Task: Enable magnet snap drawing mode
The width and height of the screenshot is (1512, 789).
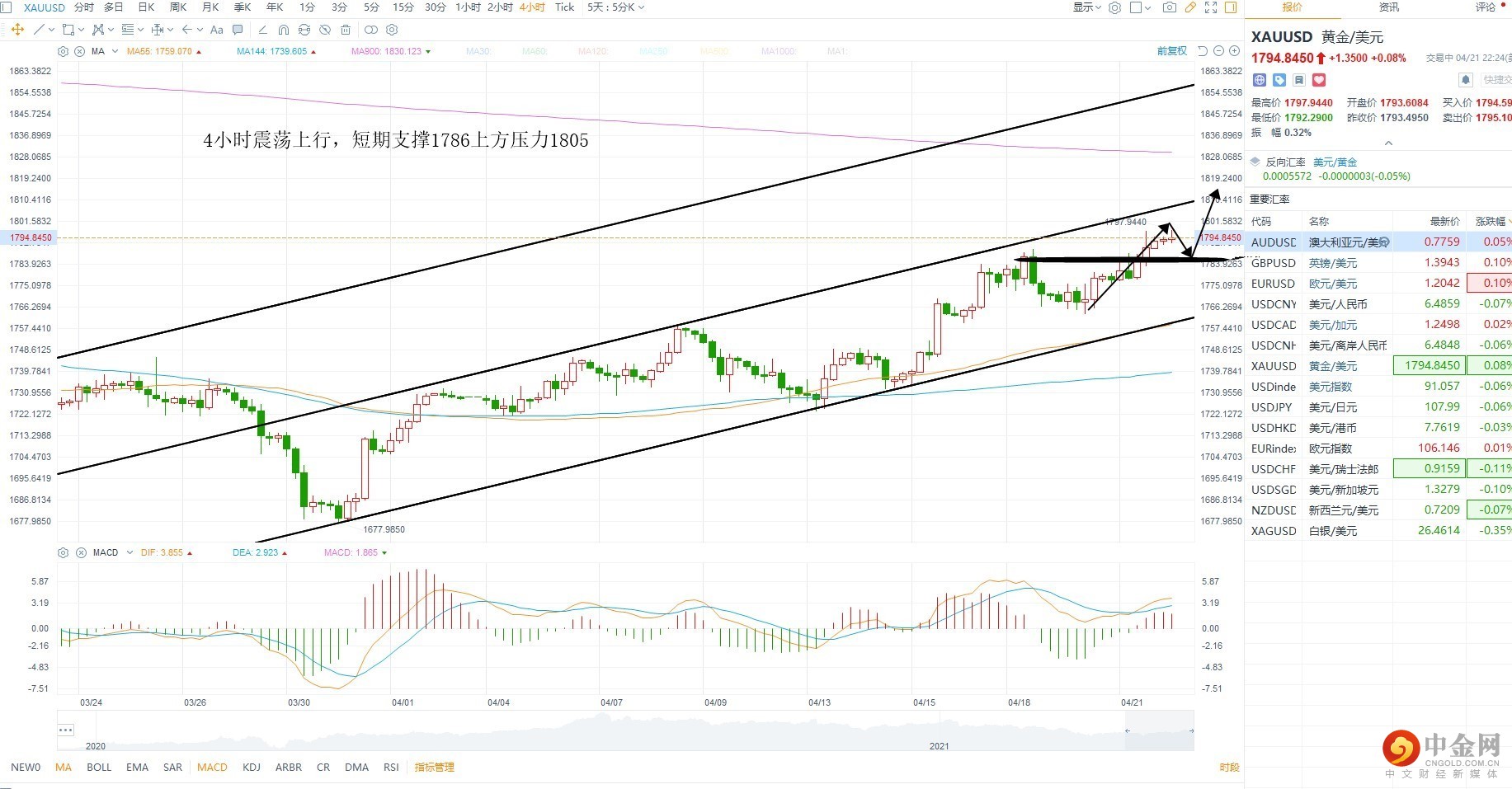Action: [284, 30]
